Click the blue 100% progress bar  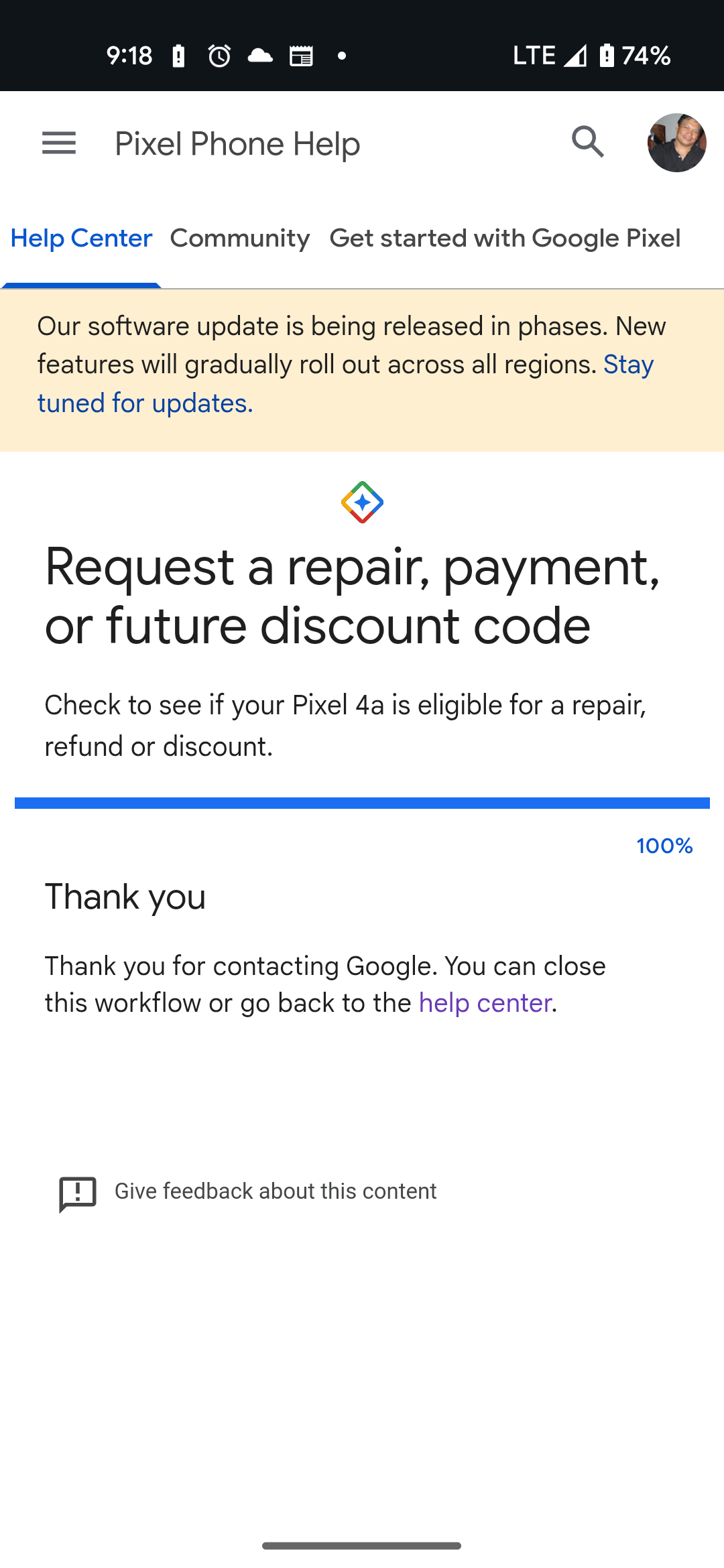(362, 803)
